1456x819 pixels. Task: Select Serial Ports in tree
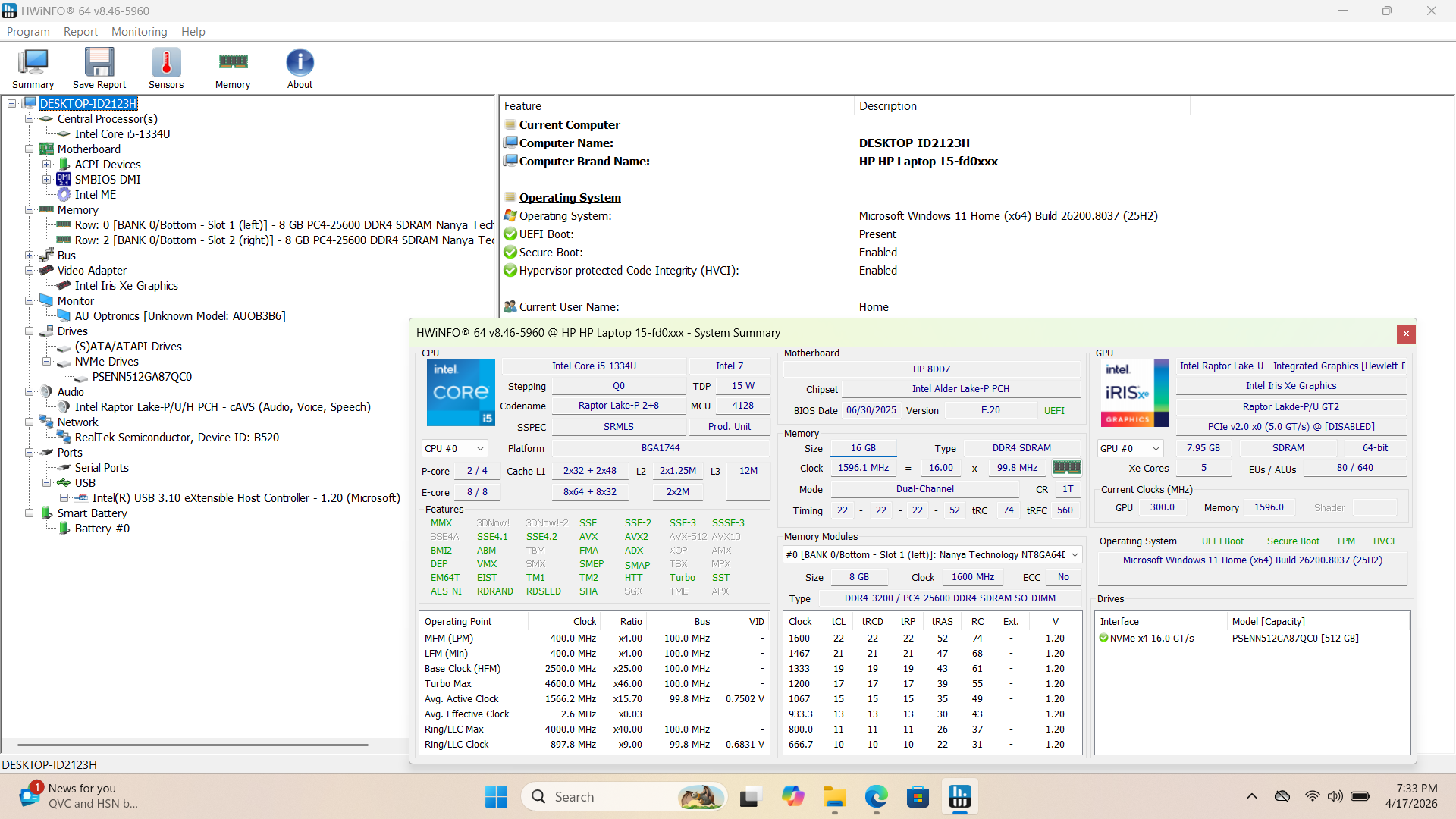pos(102,468)
